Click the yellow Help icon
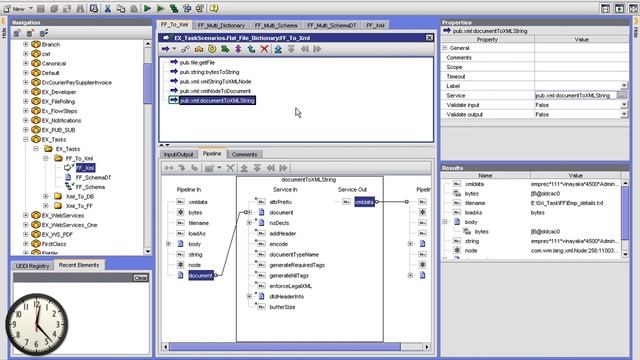This screenshot has height=360, width=640. (214, 8)
